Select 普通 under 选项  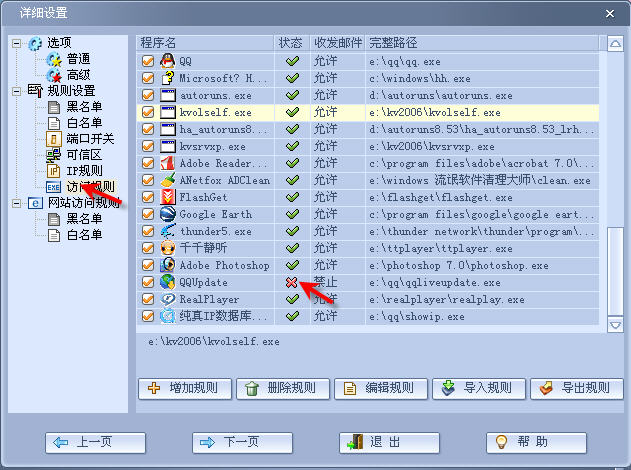78,59
